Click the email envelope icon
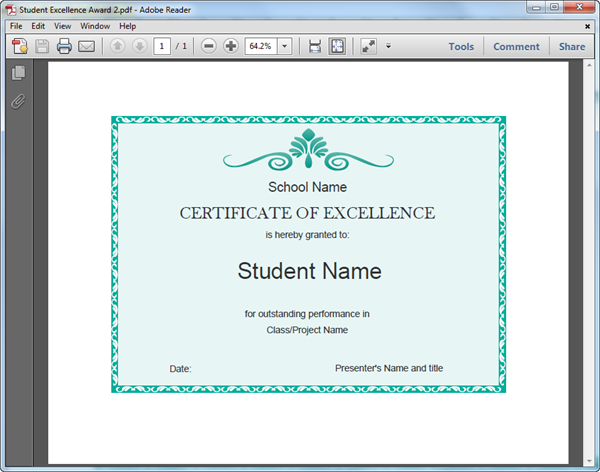This screenshot has height=472, width=600. click(86, 46)
